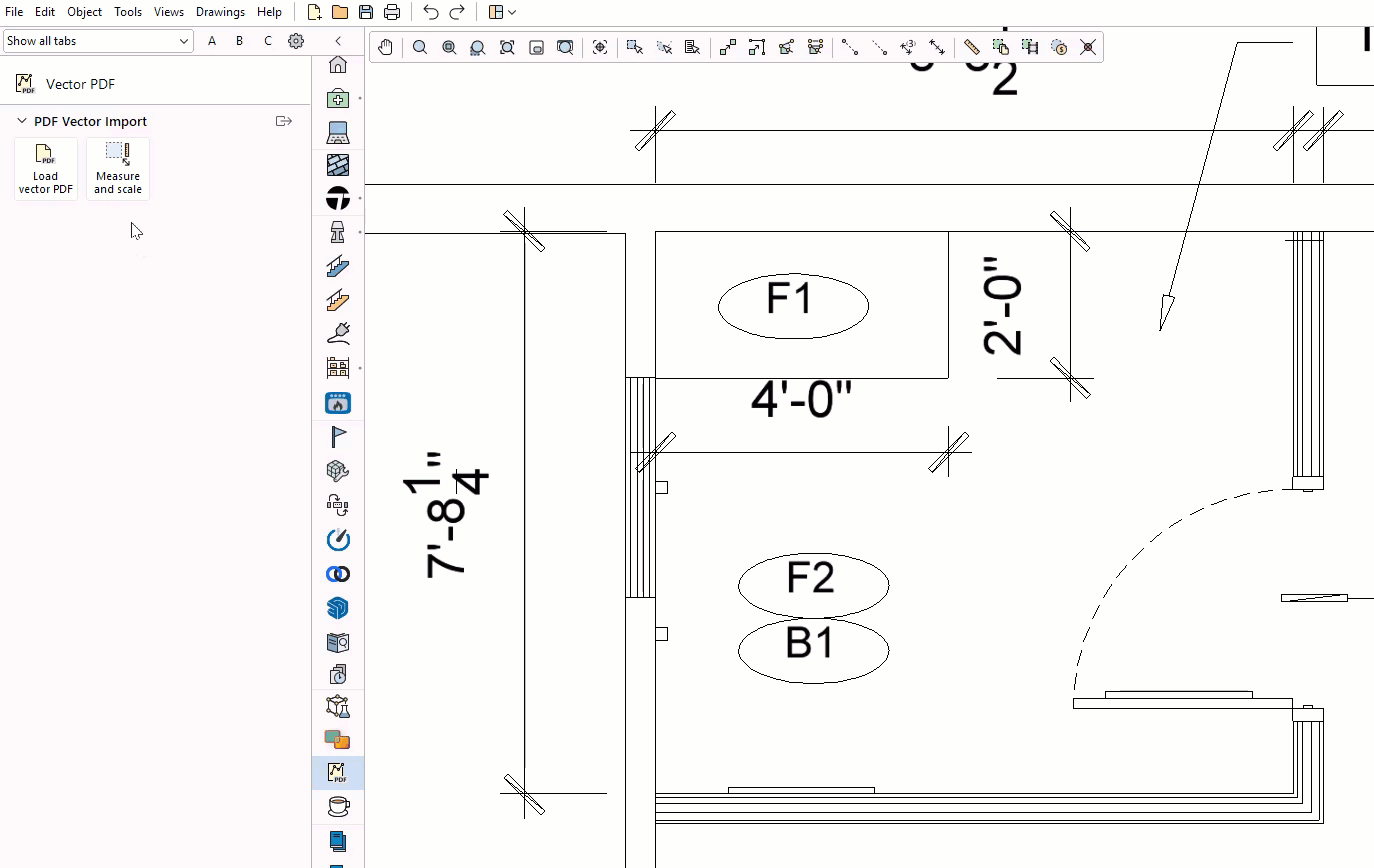The image size is (1374, 868).
Task: Click the B1 label ellipse in the drawing
Action: (x=813, y=651)
